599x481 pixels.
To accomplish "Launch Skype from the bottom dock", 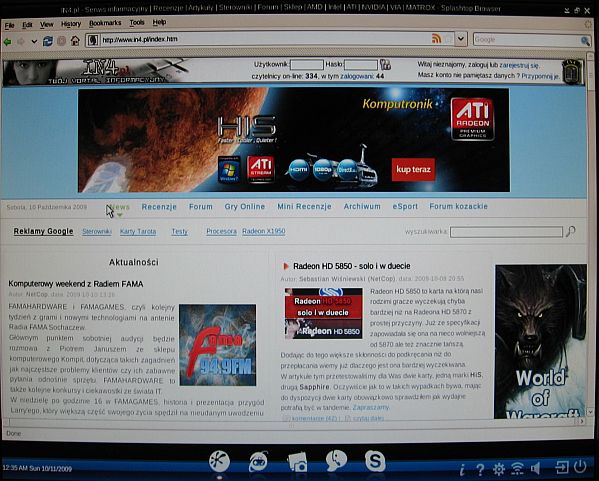I will click(375, 461).
